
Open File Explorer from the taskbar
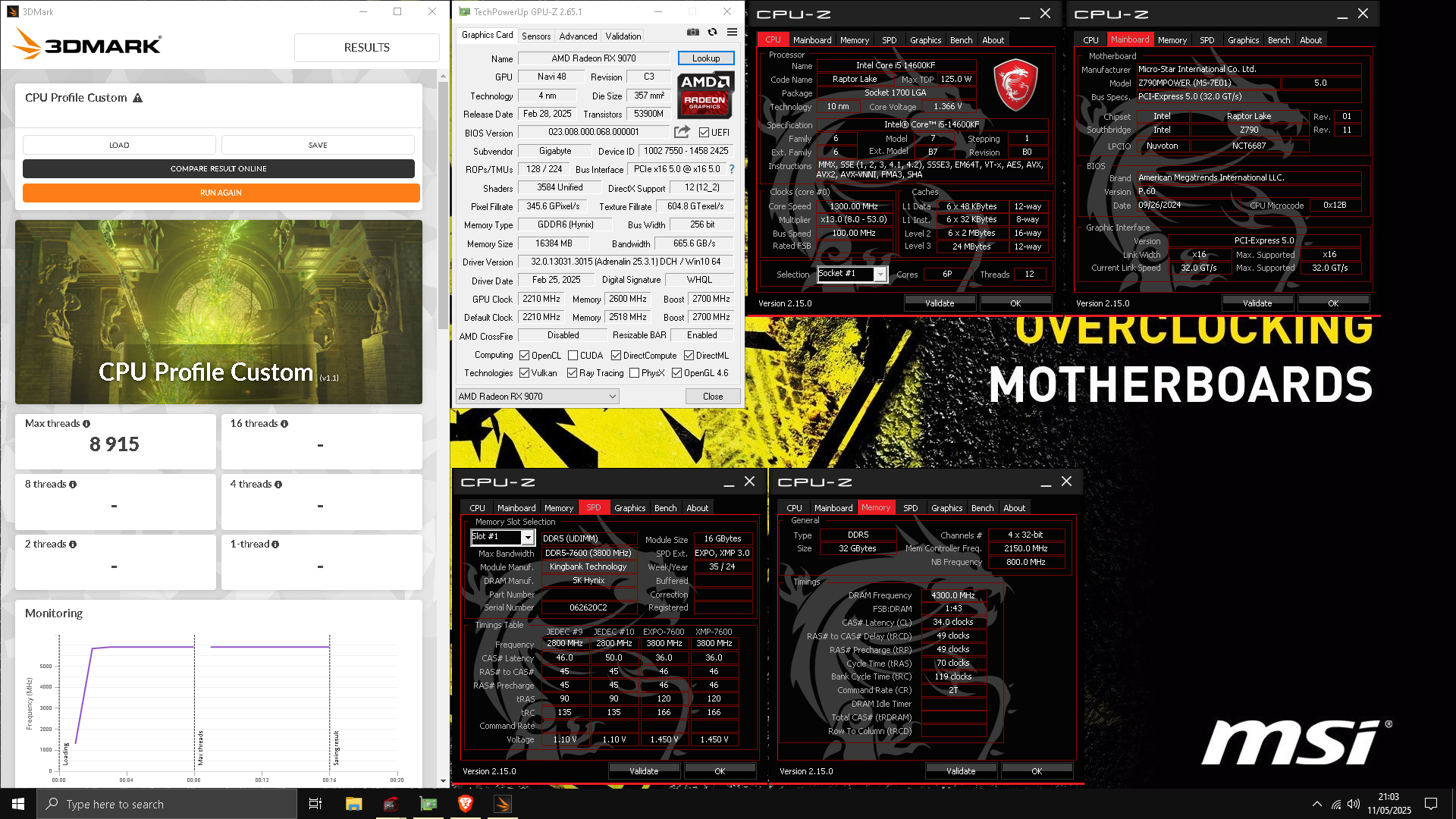click(353, 804)
